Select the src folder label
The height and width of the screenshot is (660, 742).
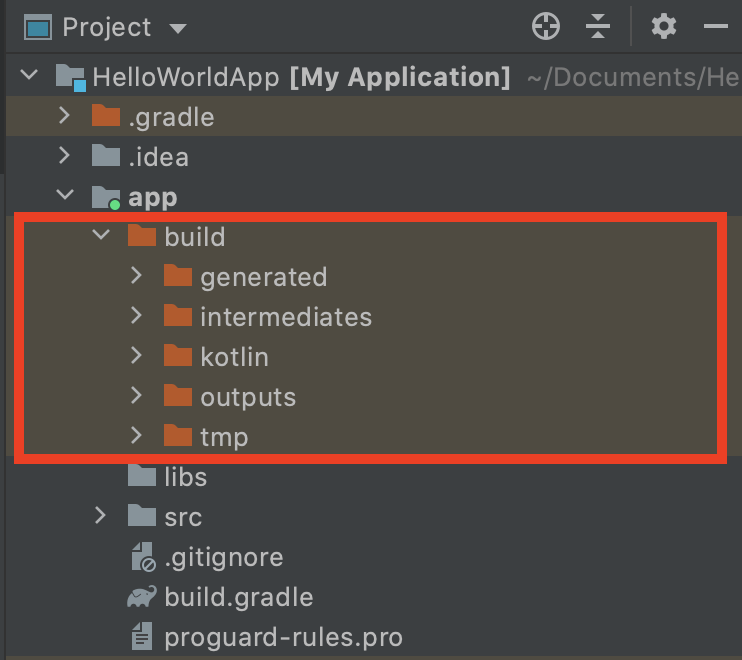pyautogui.click(x=183, y=518)
